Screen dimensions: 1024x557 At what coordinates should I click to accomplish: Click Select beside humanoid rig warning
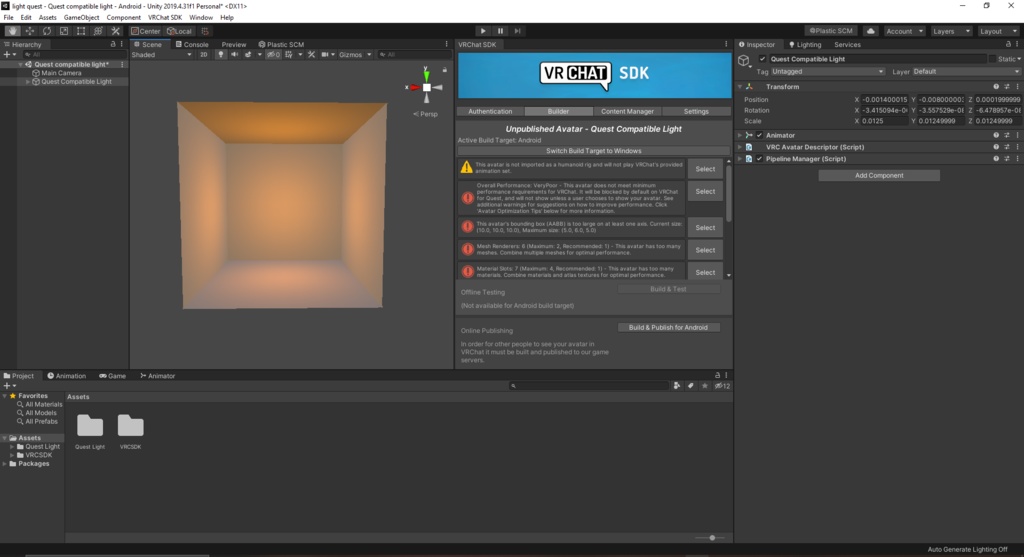click(x=705, y=169)
